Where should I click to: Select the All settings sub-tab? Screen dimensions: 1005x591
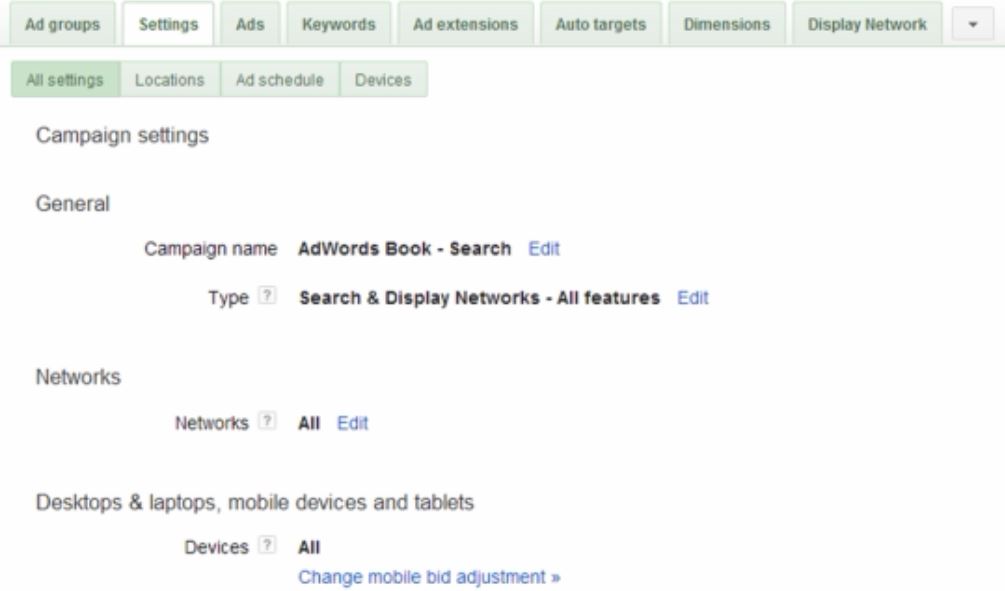(x=65, y=80)
